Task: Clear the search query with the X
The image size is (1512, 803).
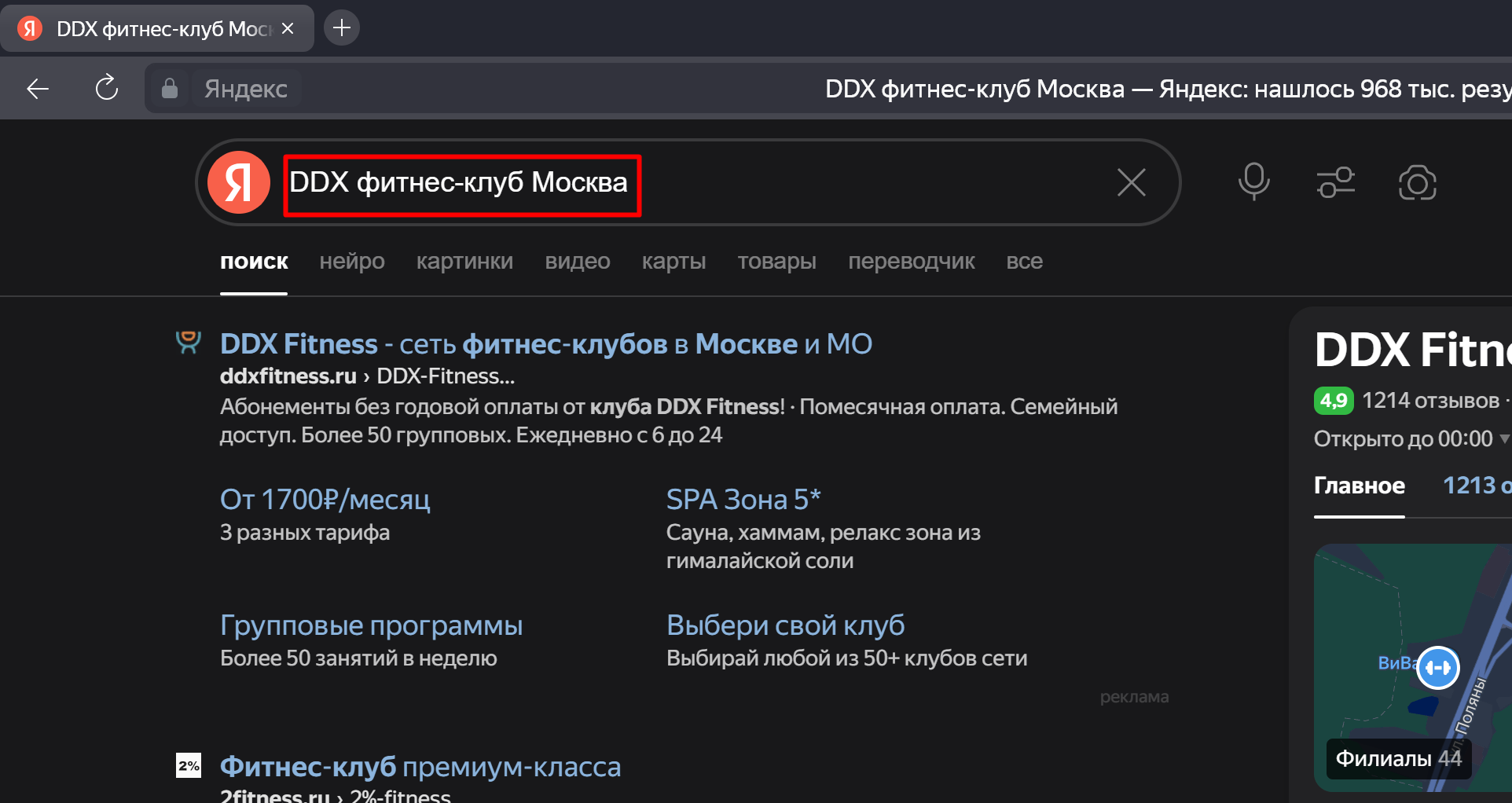Action: pyautogui.click(x=1131, y=182)
